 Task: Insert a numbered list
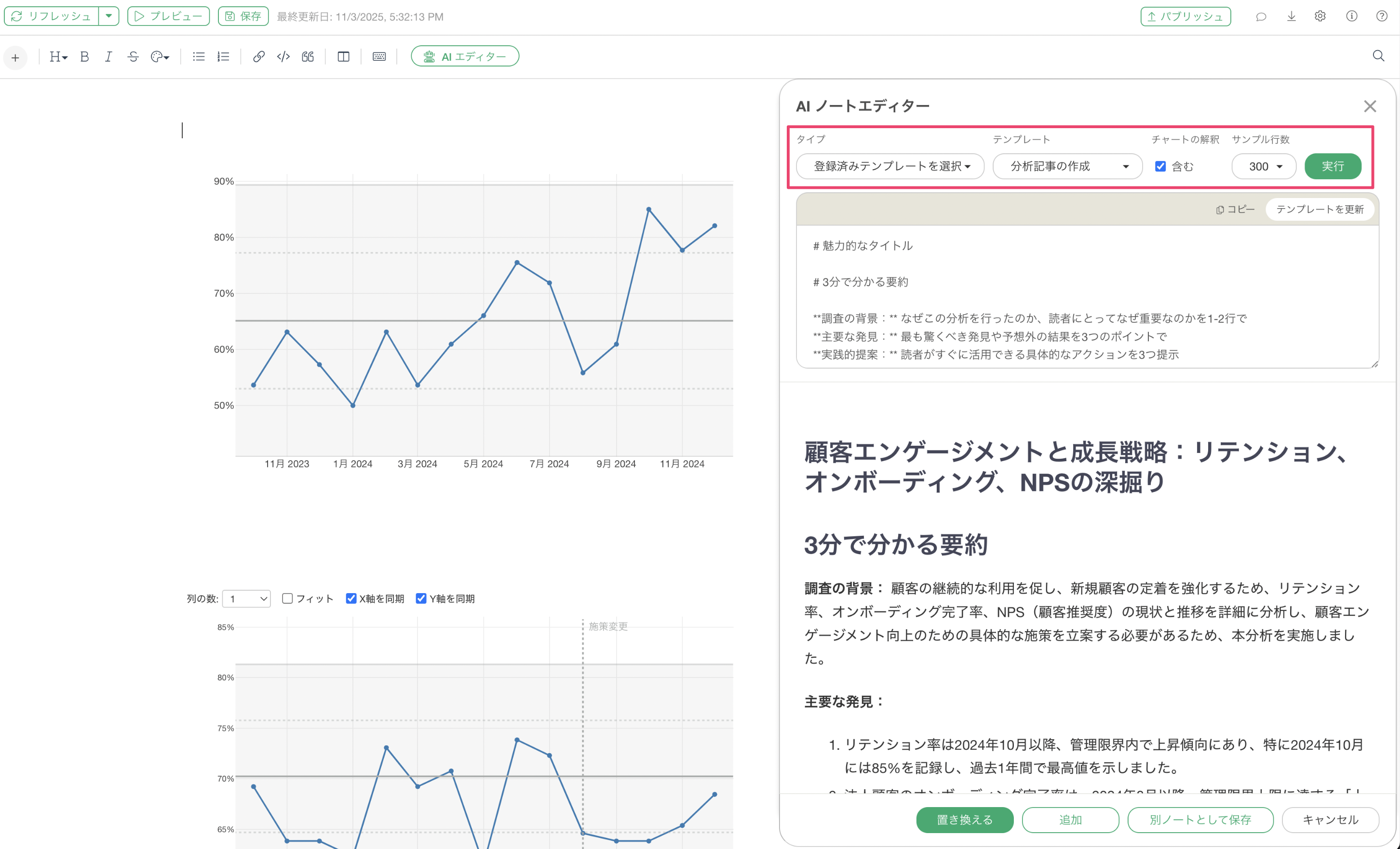click(x=223, y=56)
